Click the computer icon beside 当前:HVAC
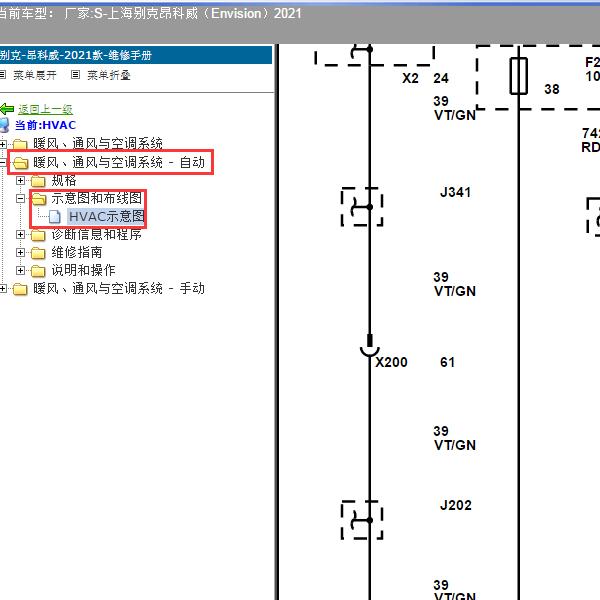This screenshot has height=600, width=600. pos(4,125)
